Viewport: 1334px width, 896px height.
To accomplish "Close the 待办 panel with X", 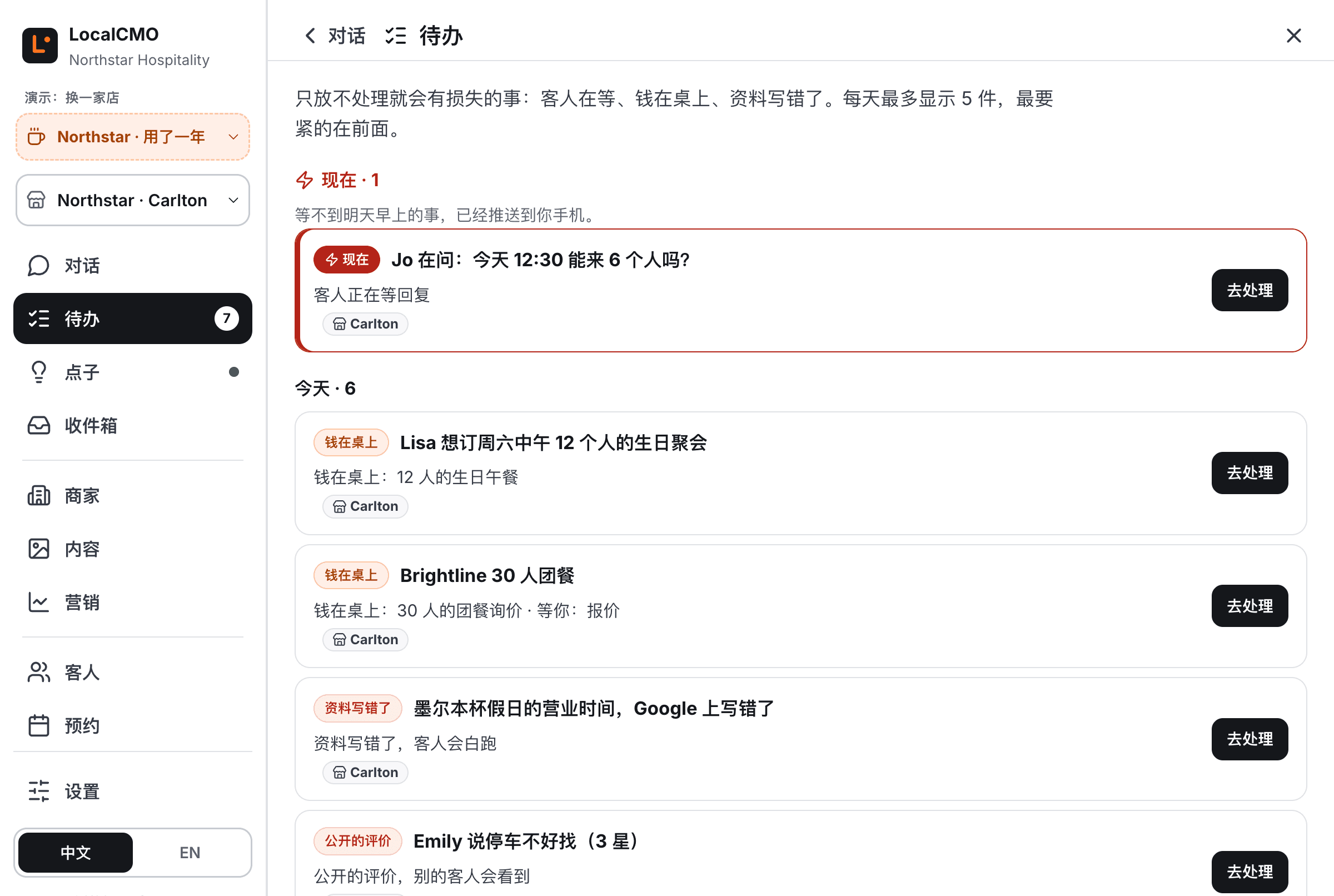I will click(x=1293, y=36).
